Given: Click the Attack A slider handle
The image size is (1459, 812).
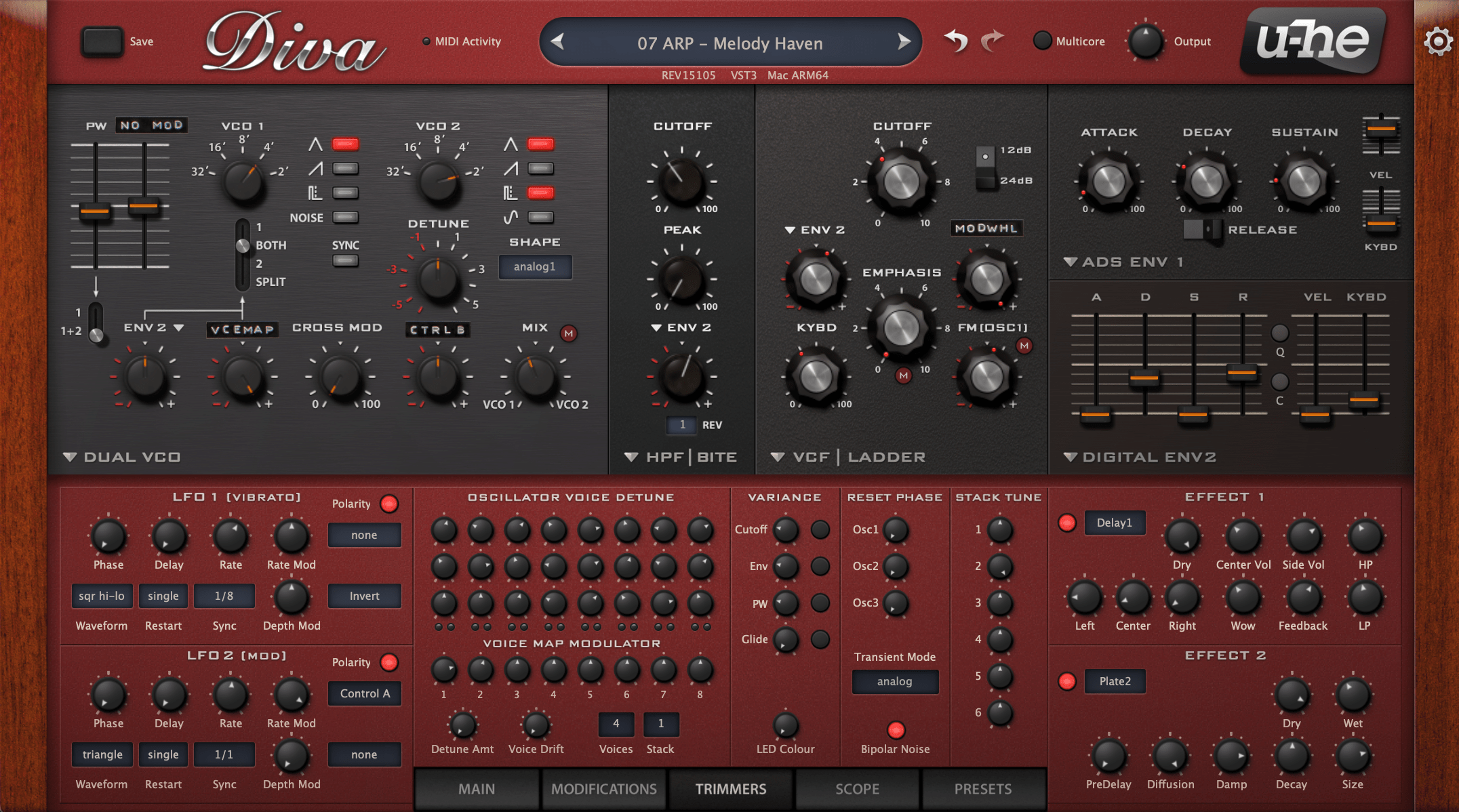Looking at the screenshot, I should [x=1096, y=414].
